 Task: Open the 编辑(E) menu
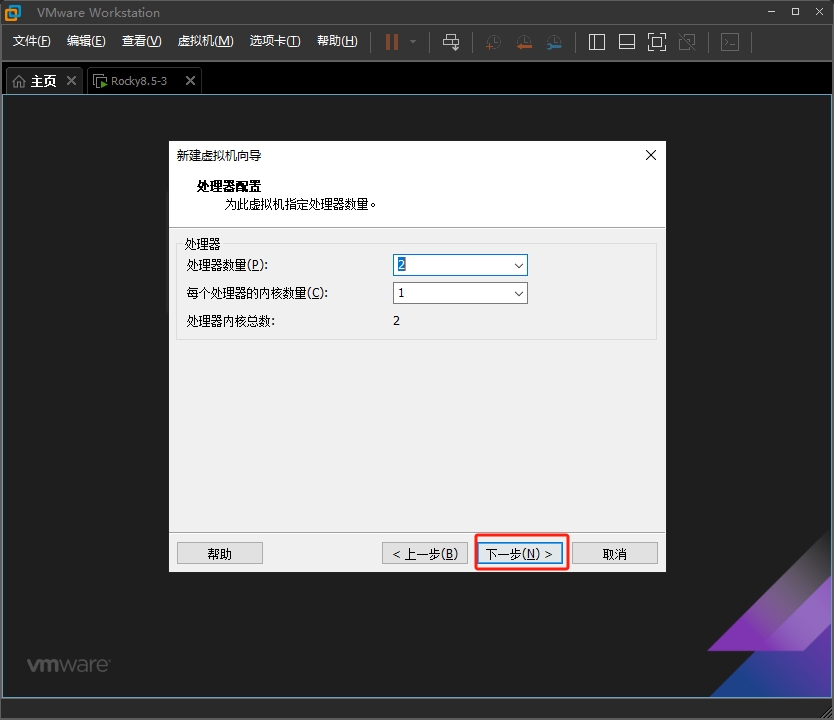(86, 41)
